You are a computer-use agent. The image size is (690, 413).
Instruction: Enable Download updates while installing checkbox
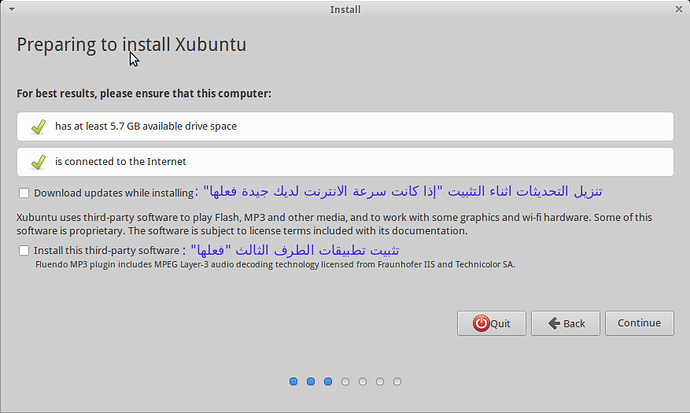(24, 193)
